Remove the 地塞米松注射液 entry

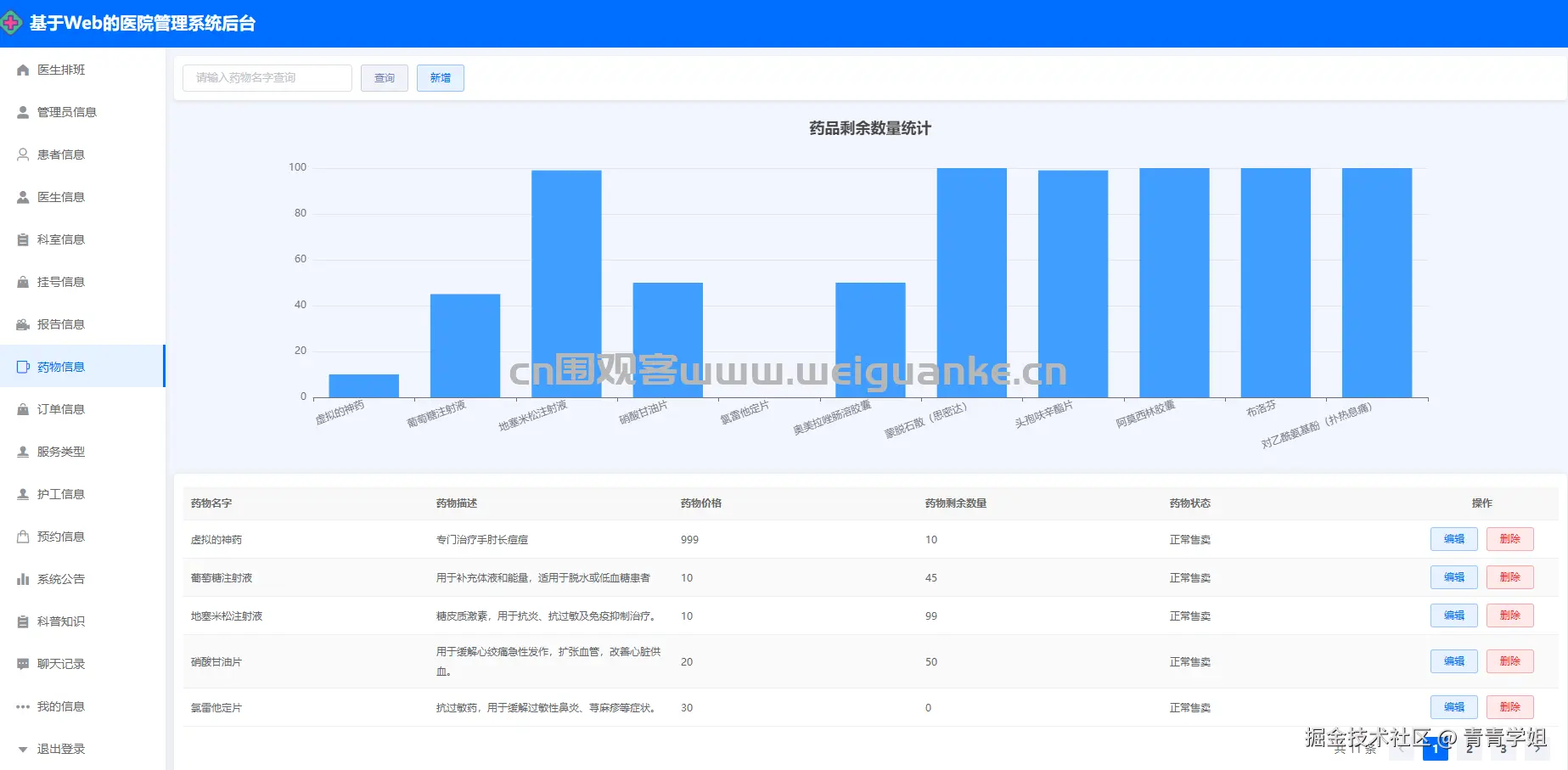1510,615
